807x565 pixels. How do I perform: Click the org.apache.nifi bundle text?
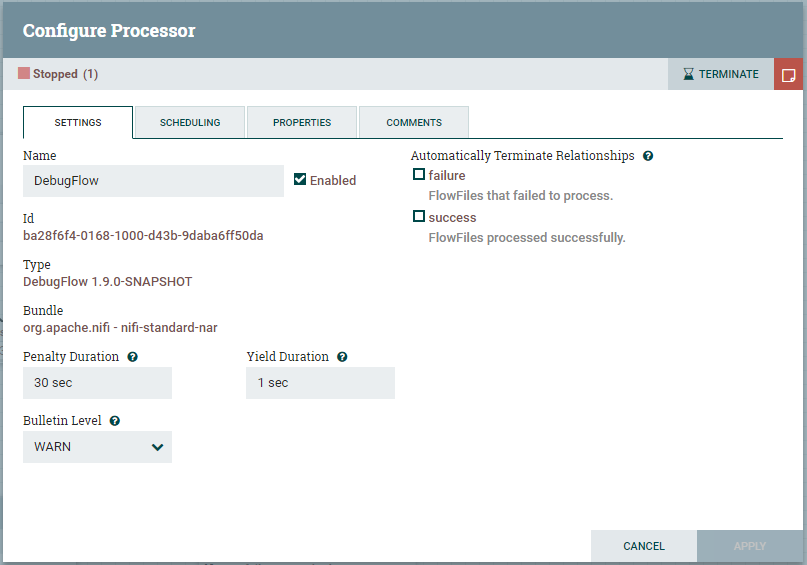120,328
